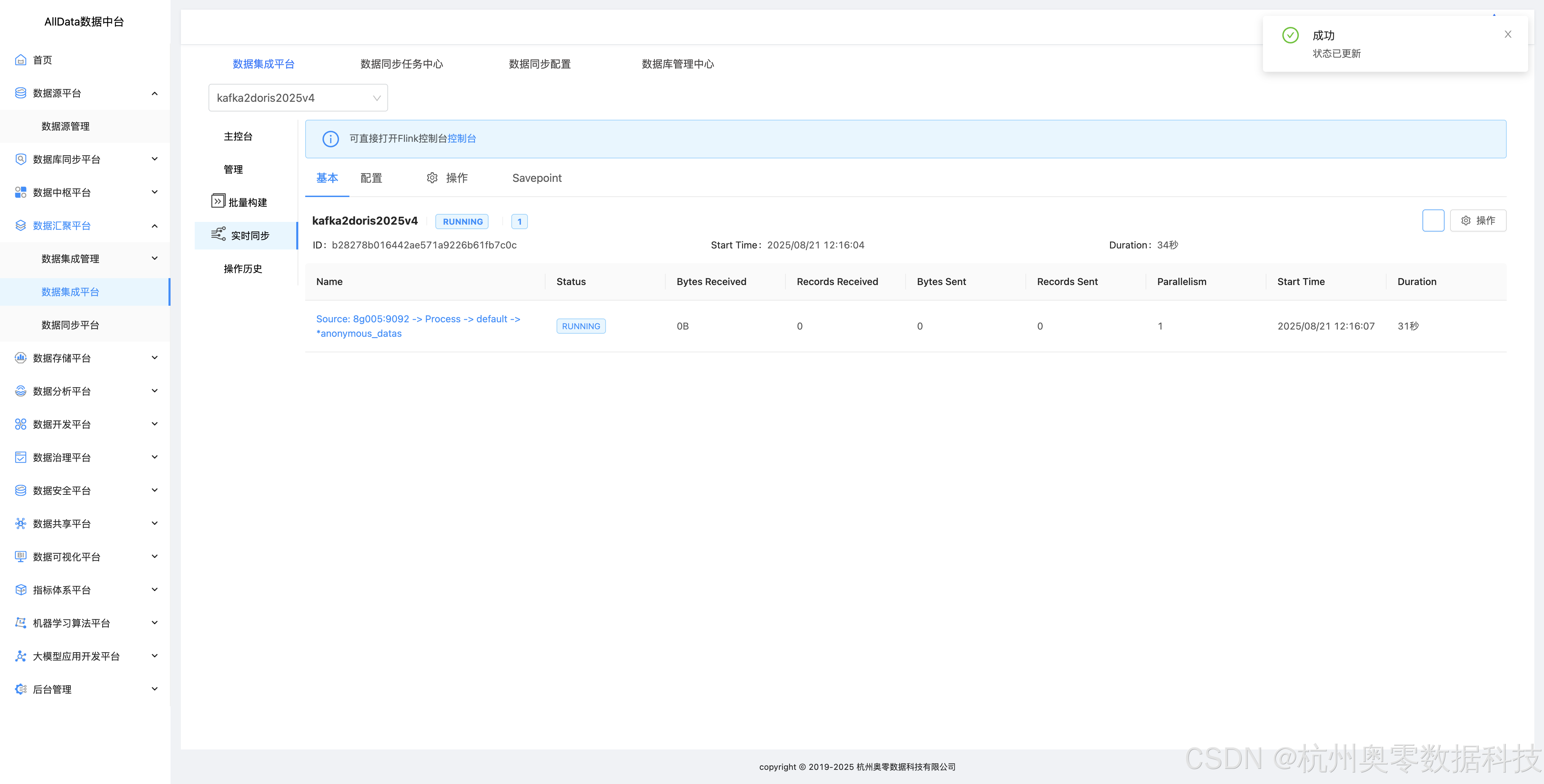Collapse the 数据源平台 menu chevron
This screenshot has width=1544, height=784.
tap(155, 93)
